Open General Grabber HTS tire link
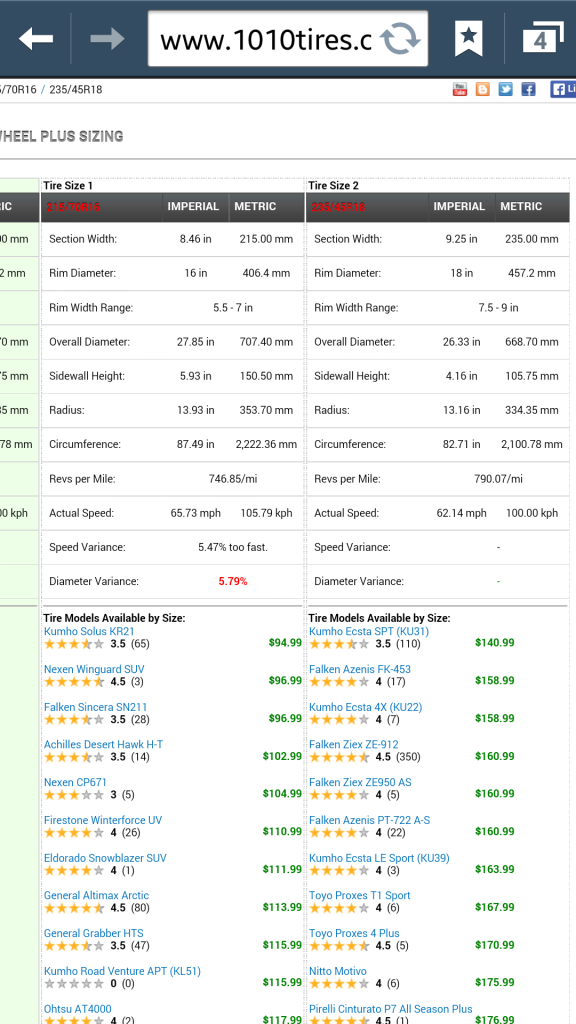576x1024 pixels. 93,933
